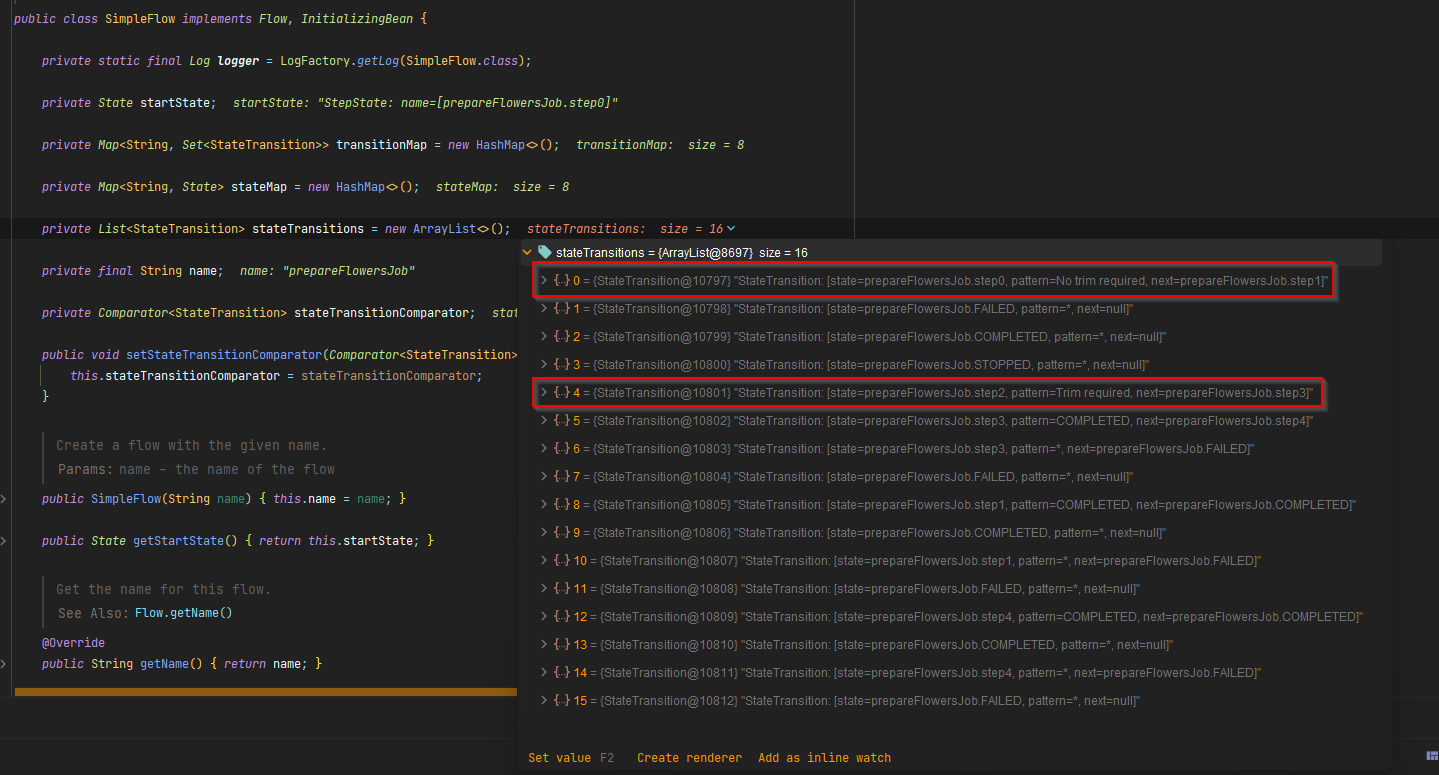
Task: Expand element 9 FAILED transition entry
Action: click(545, 532)
